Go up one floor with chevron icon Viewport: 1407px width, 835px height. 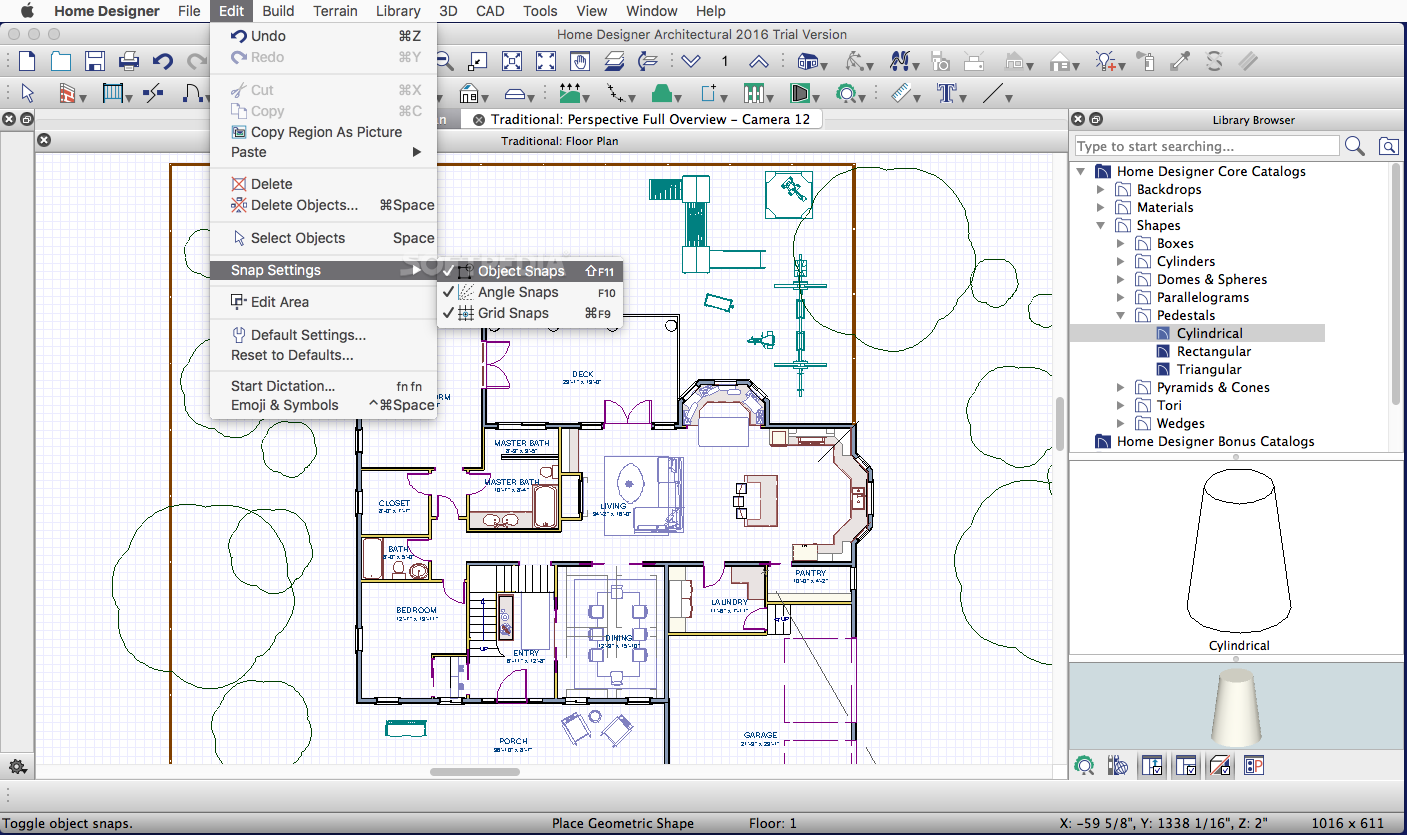tap(759, 61)
